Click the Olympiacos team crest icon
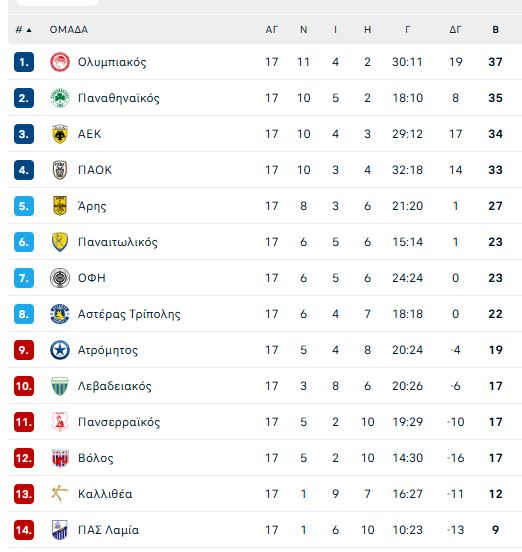The height and width of the screenshot is (552, 522). (x=59, y=62)
